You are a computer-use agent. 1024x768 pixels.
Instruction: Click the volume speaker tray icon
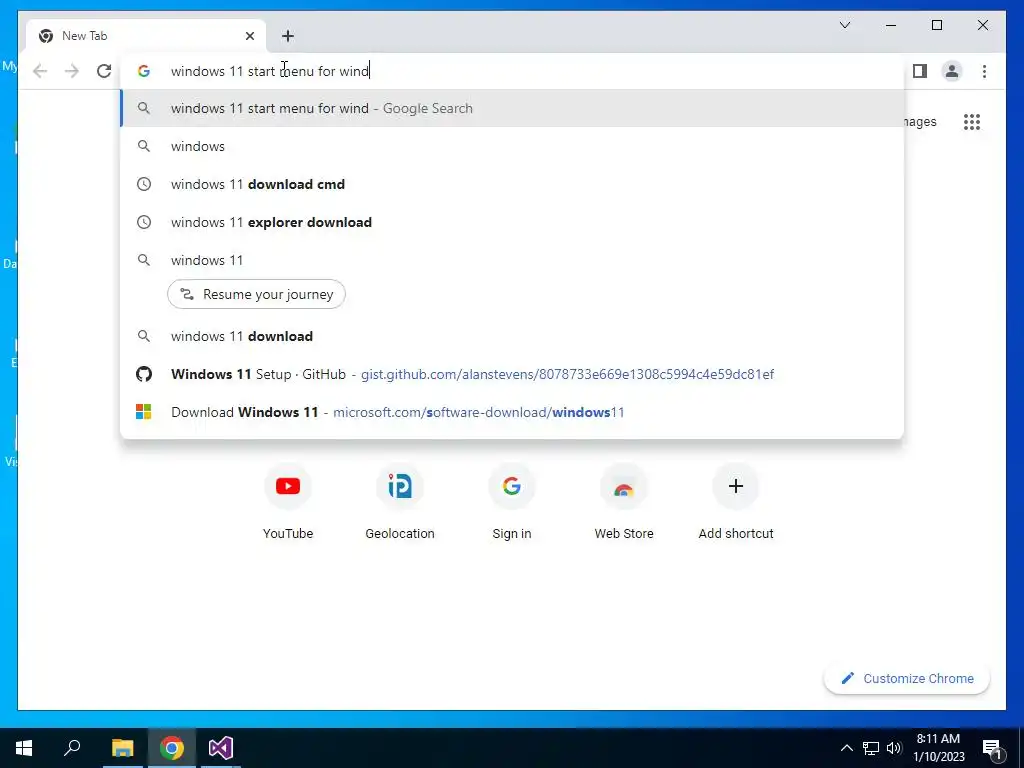[894, 748]
